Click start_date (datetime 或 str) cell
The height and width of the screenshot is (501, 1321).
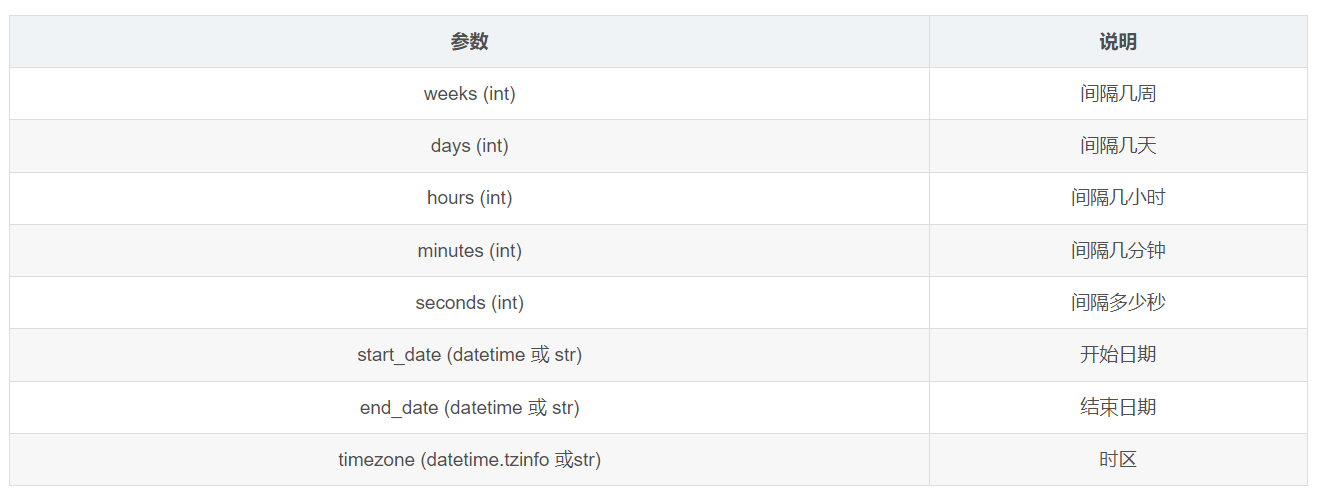click(x=469, y=355)
